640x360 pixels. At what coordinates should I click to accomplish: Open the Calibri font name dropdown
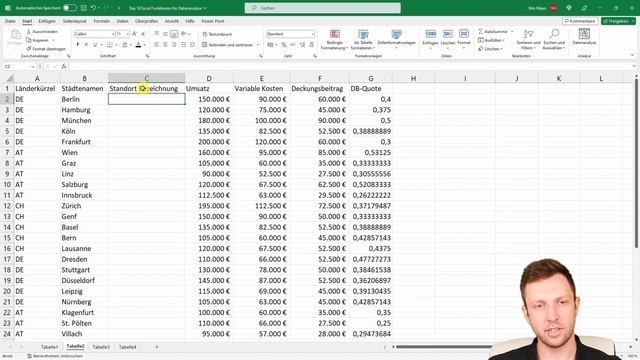113,34
